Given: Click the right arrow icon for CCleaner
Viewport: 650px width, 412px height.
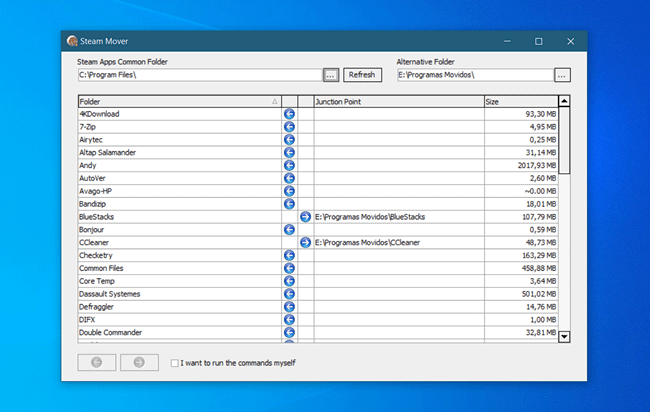Looking at the screenshot, I should pos(306,242).
